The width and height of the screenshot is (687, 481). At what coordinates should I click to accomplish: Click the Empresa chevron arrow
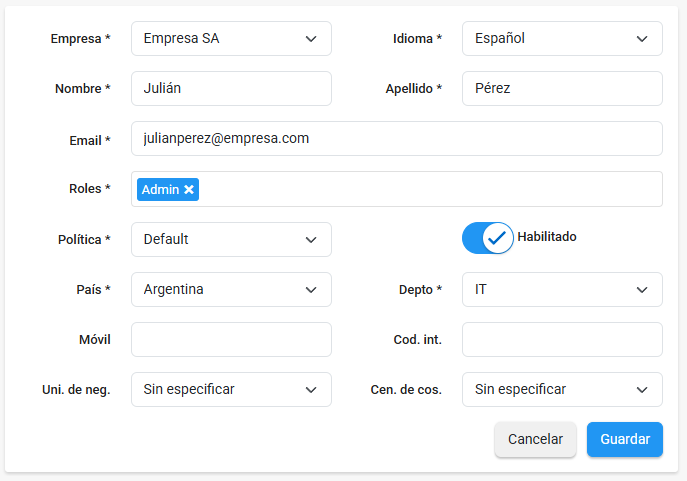[x=311, y=39]
